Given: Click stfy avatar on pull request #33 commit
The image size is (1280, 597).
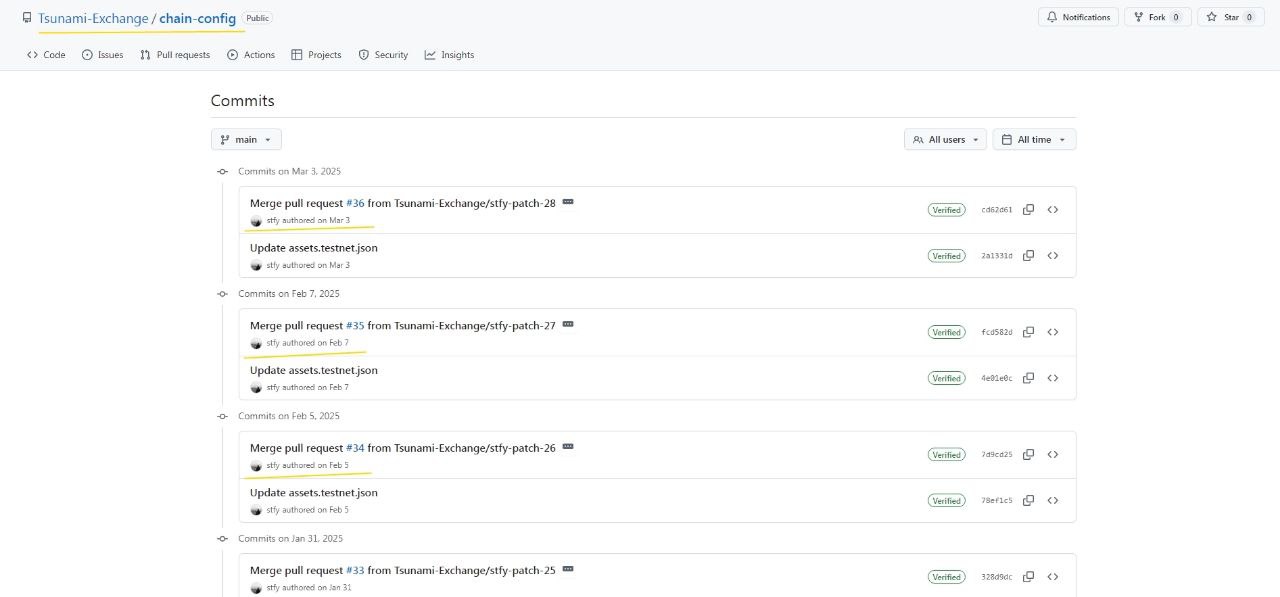Looking at the screenshot, I should coord(256,588).
